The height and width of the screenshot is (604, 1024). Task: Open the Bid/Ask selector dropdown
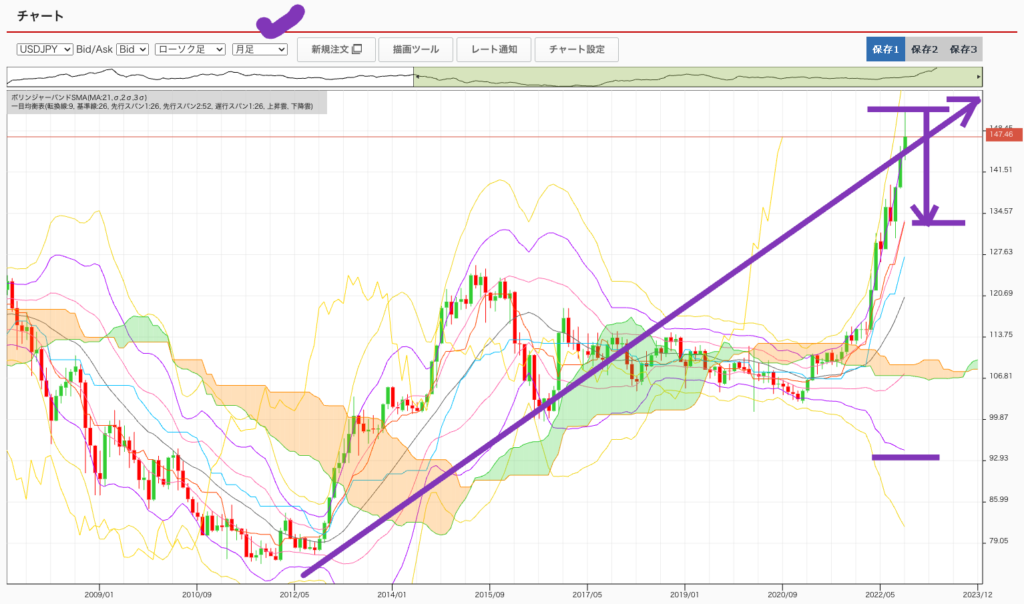click(x=133, y=49)
